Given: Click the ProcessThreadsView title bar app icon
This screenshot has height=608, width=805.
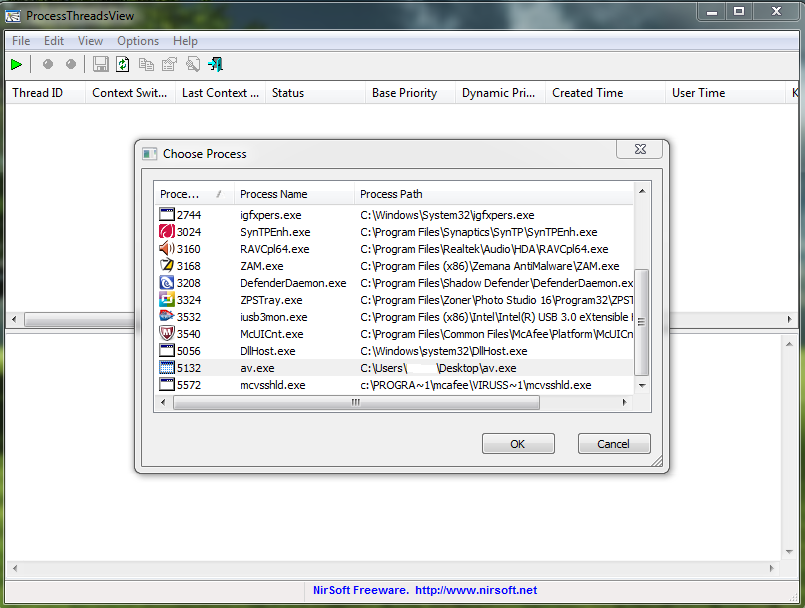Looking at the screenshot, I should pyautogui.click(x=13, y=16).
